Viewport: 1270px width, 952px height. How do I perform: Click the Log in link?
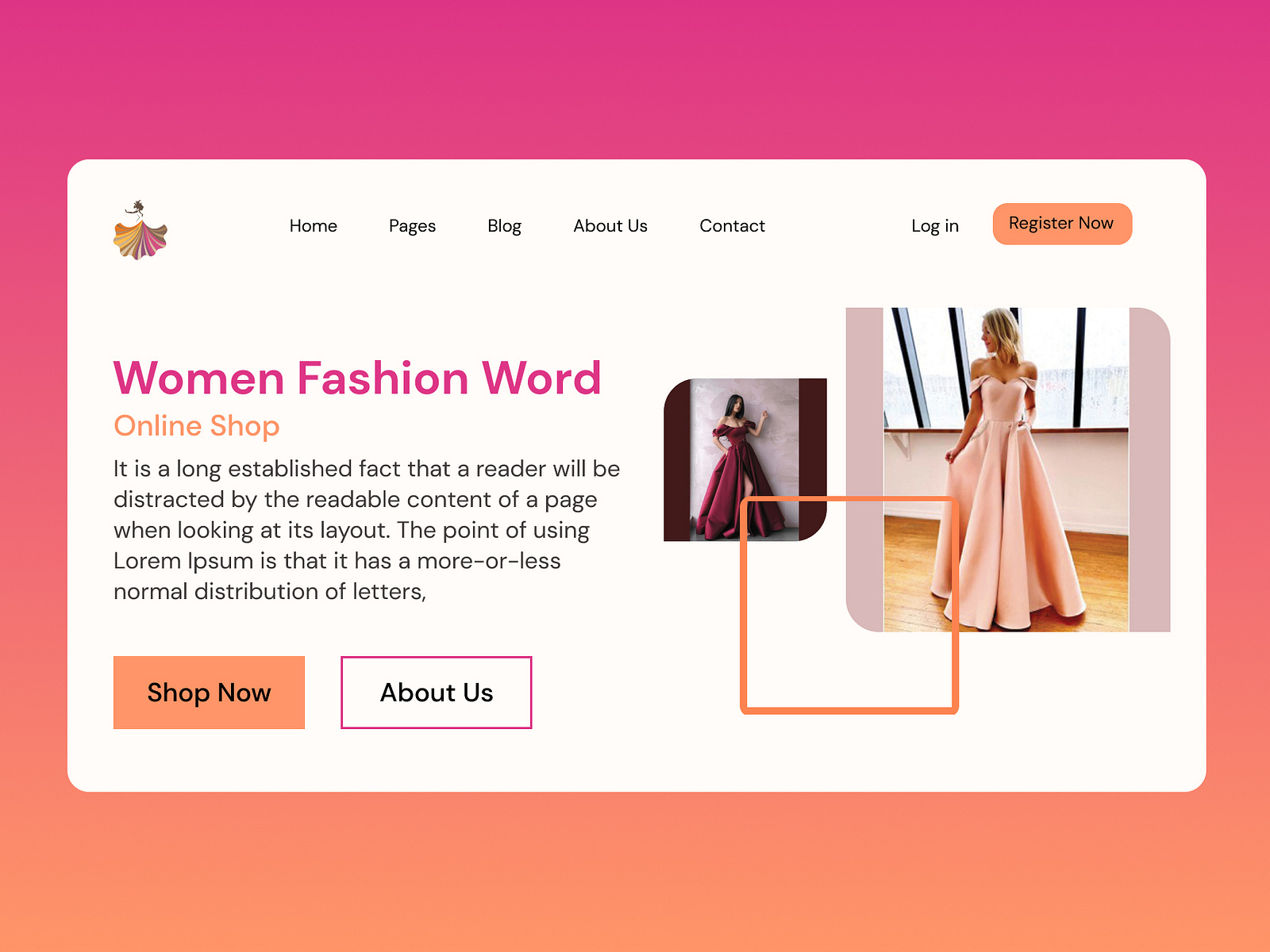click(935, 226)
